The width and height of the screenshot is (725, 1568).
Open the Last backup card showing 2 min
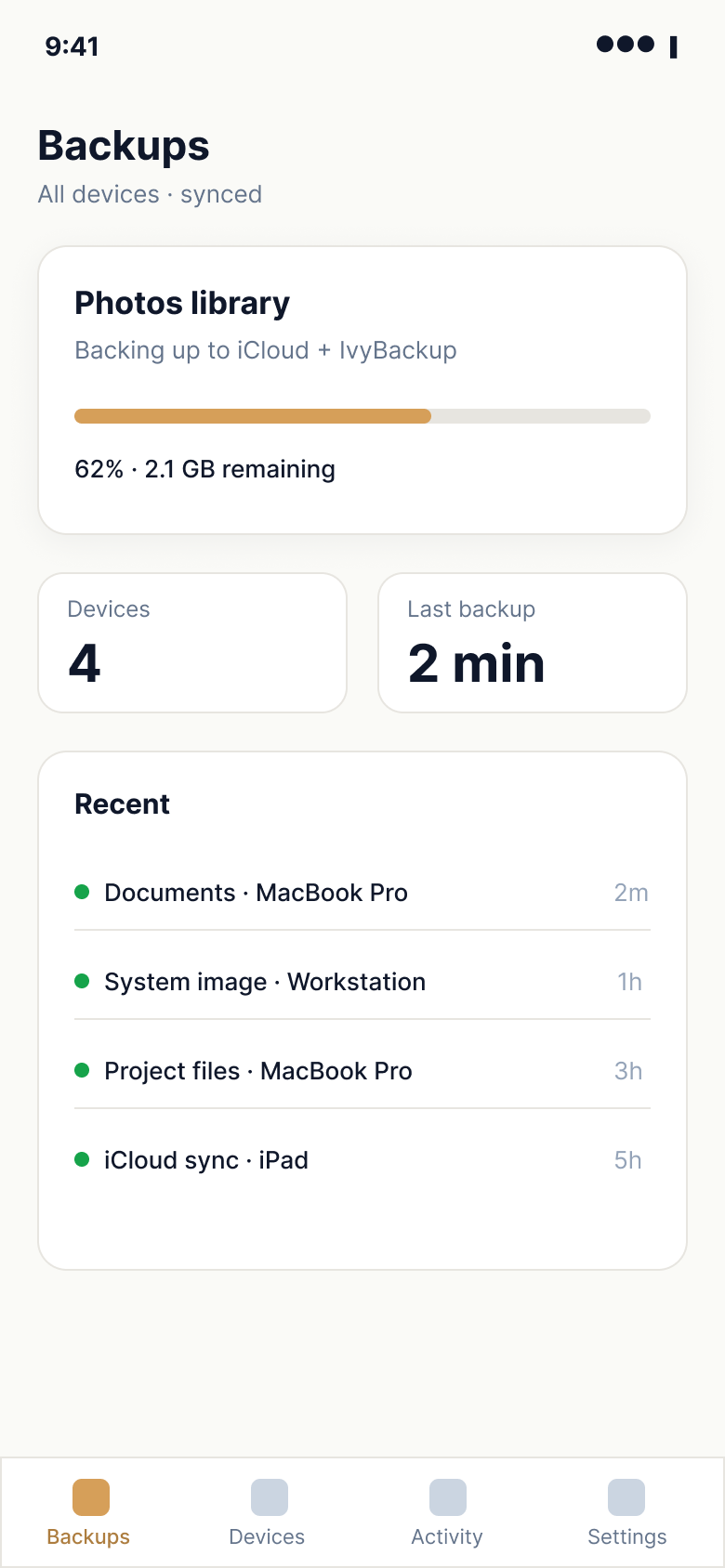point(533,643)
